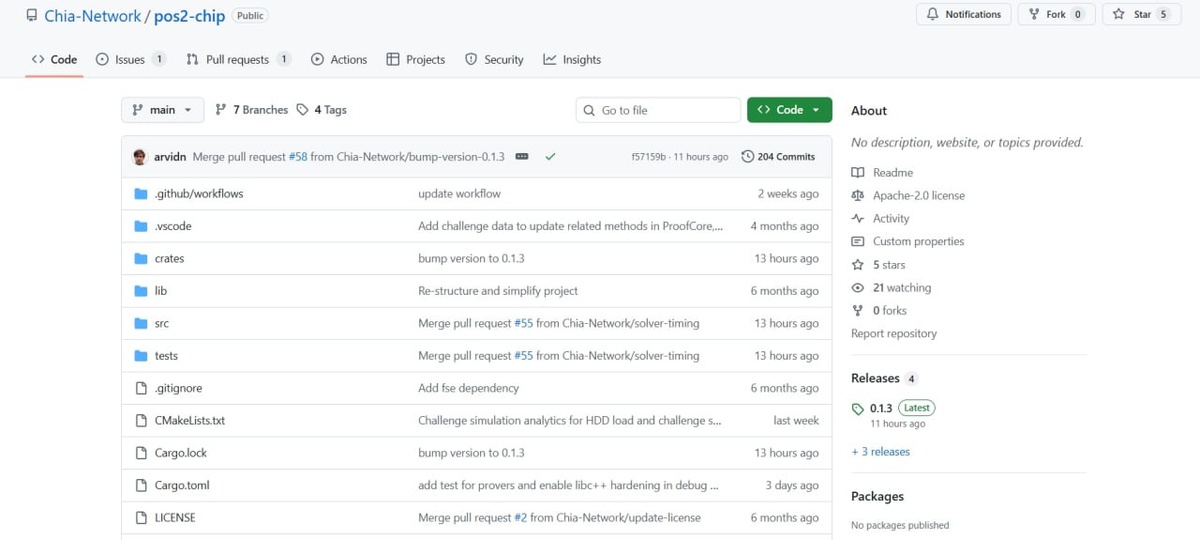Screen dimensions: 1200x540
Task: Expand commit message ellipsis button
Action: [522, 157]
